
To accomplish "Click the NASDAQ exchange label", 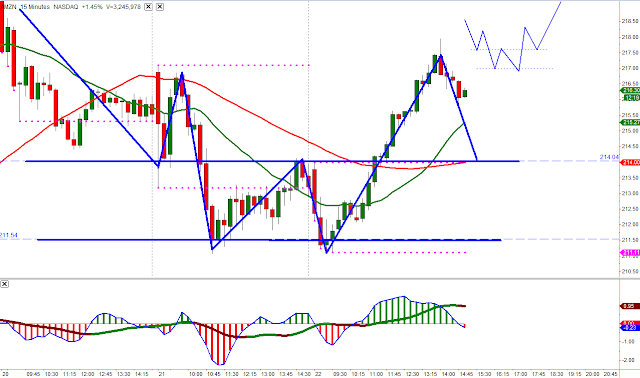I will [66, 7].
